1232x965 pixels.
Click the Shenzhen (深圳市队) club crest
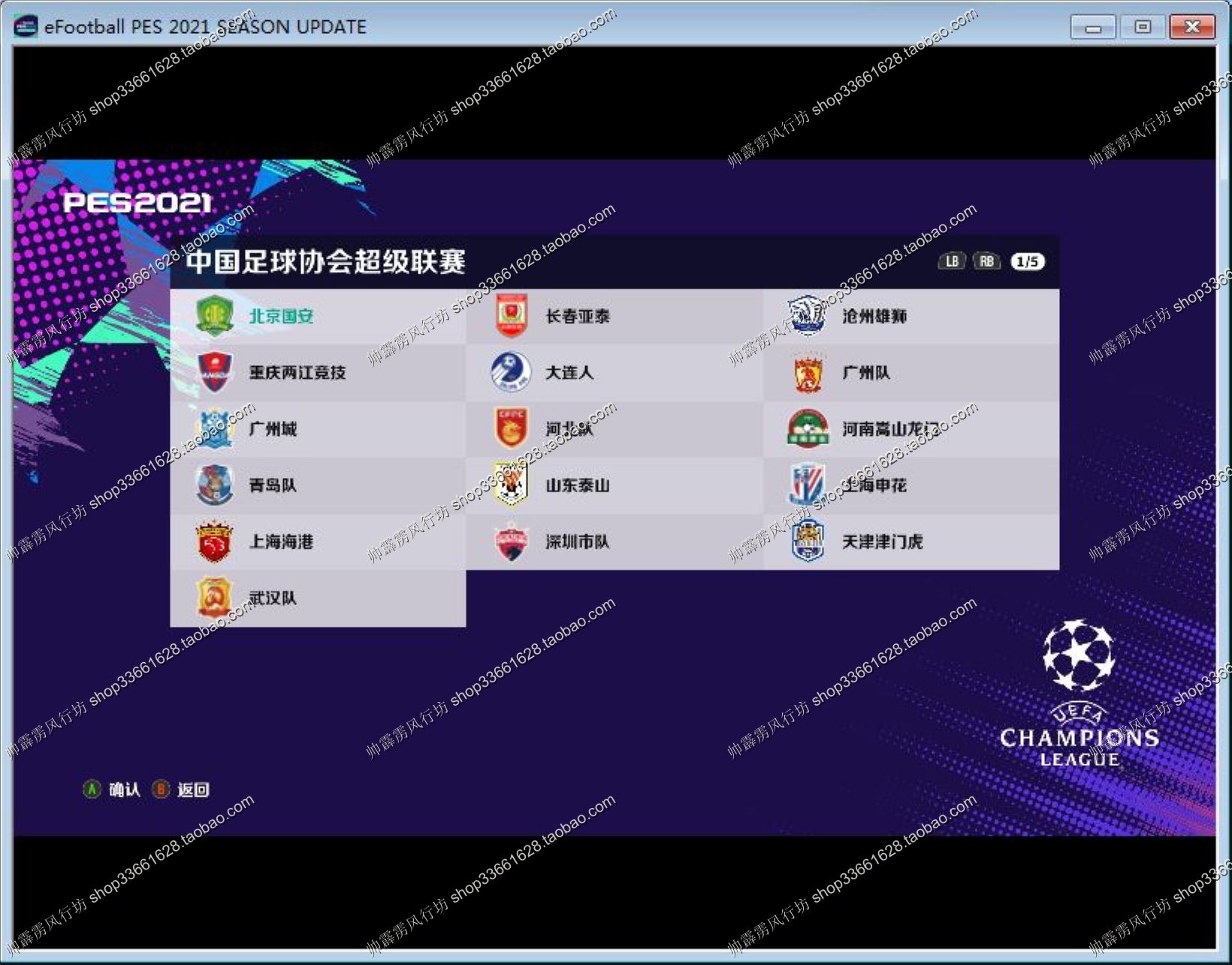click(512, 541)
